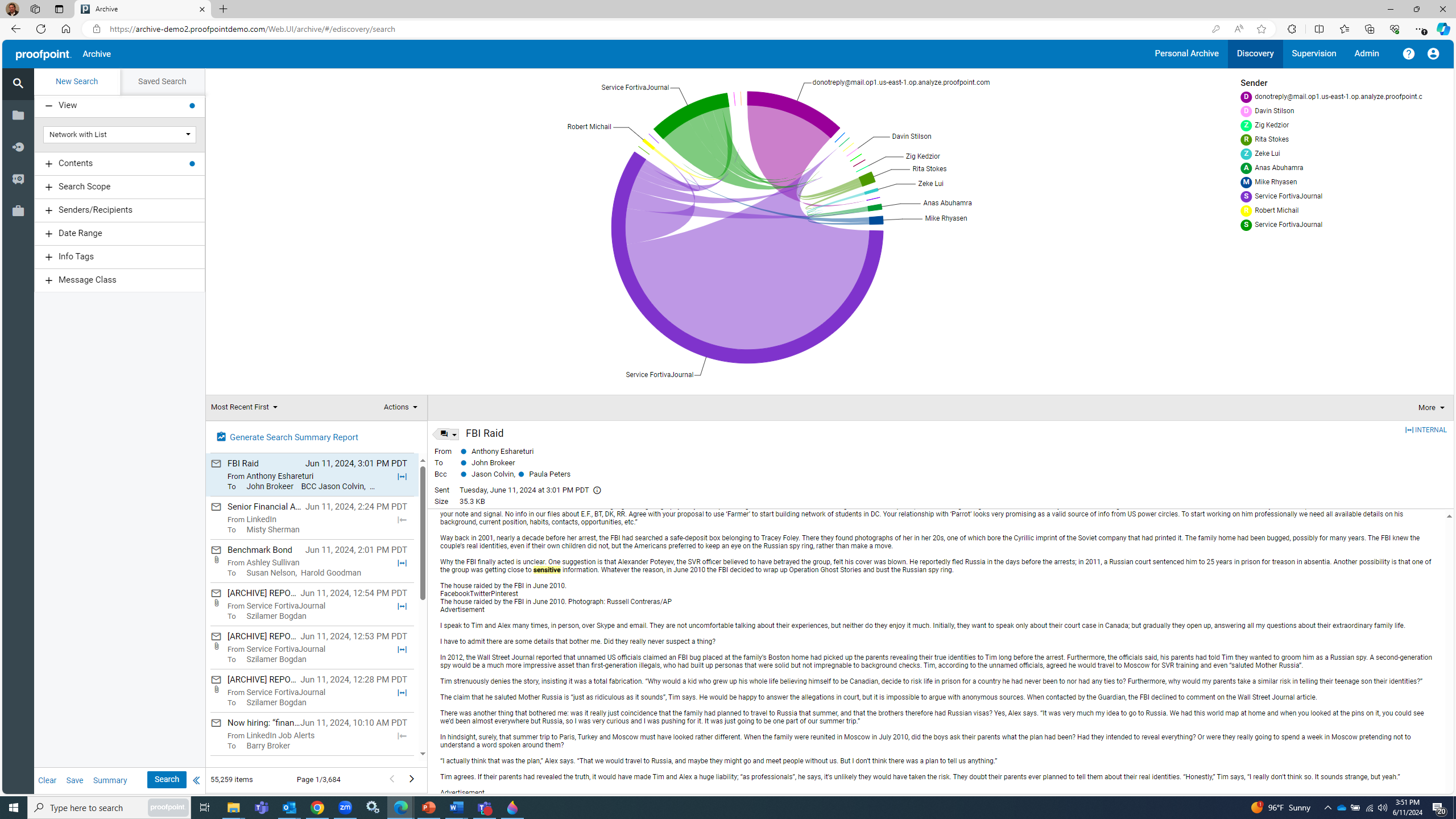Viewport: 1456px width, 819px height.
Task: Open the folder icon in left sidebar
Action: tap(18, 115)
